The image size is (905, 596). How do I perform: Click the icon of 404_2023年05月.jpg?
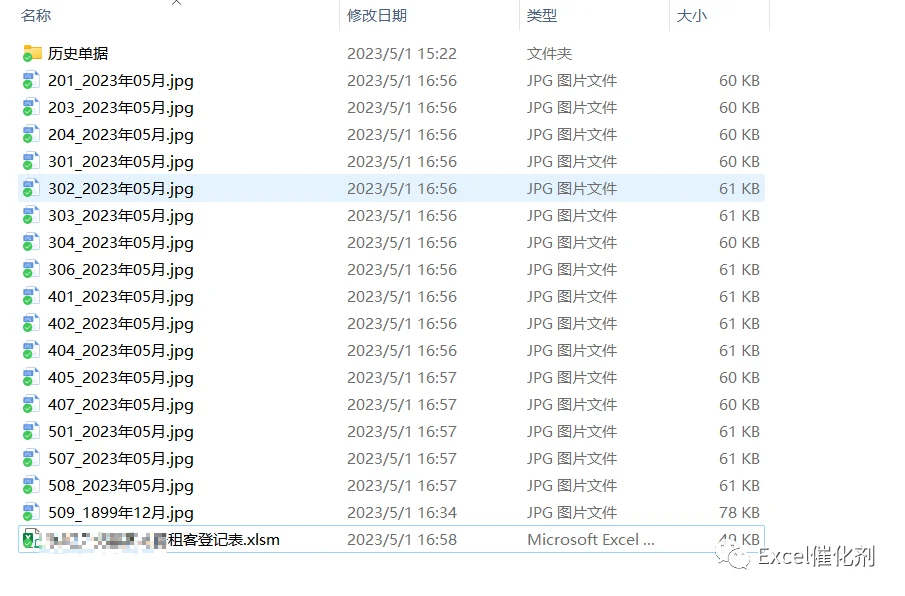[x=31, y=351]
